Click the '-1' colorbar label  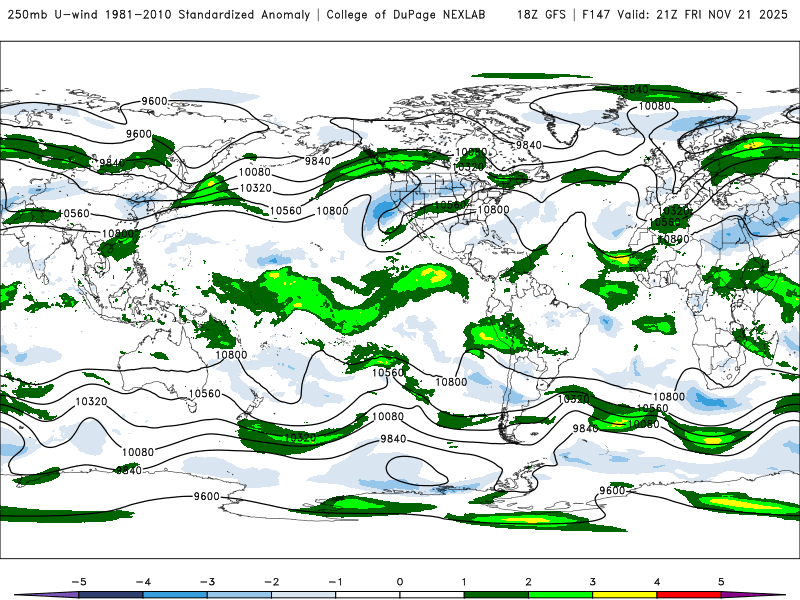(335, 582)
